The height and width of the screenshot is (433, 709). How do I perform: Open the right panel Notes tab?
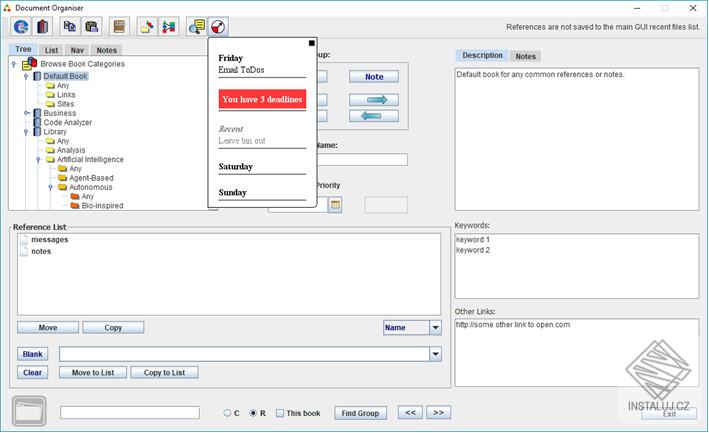[525, 56]
